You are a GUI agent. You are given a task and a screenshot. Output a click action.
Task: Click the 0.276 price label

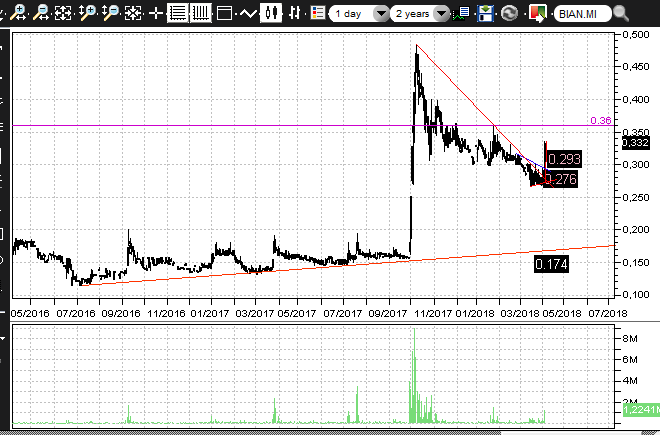click(x=562, y=179)
